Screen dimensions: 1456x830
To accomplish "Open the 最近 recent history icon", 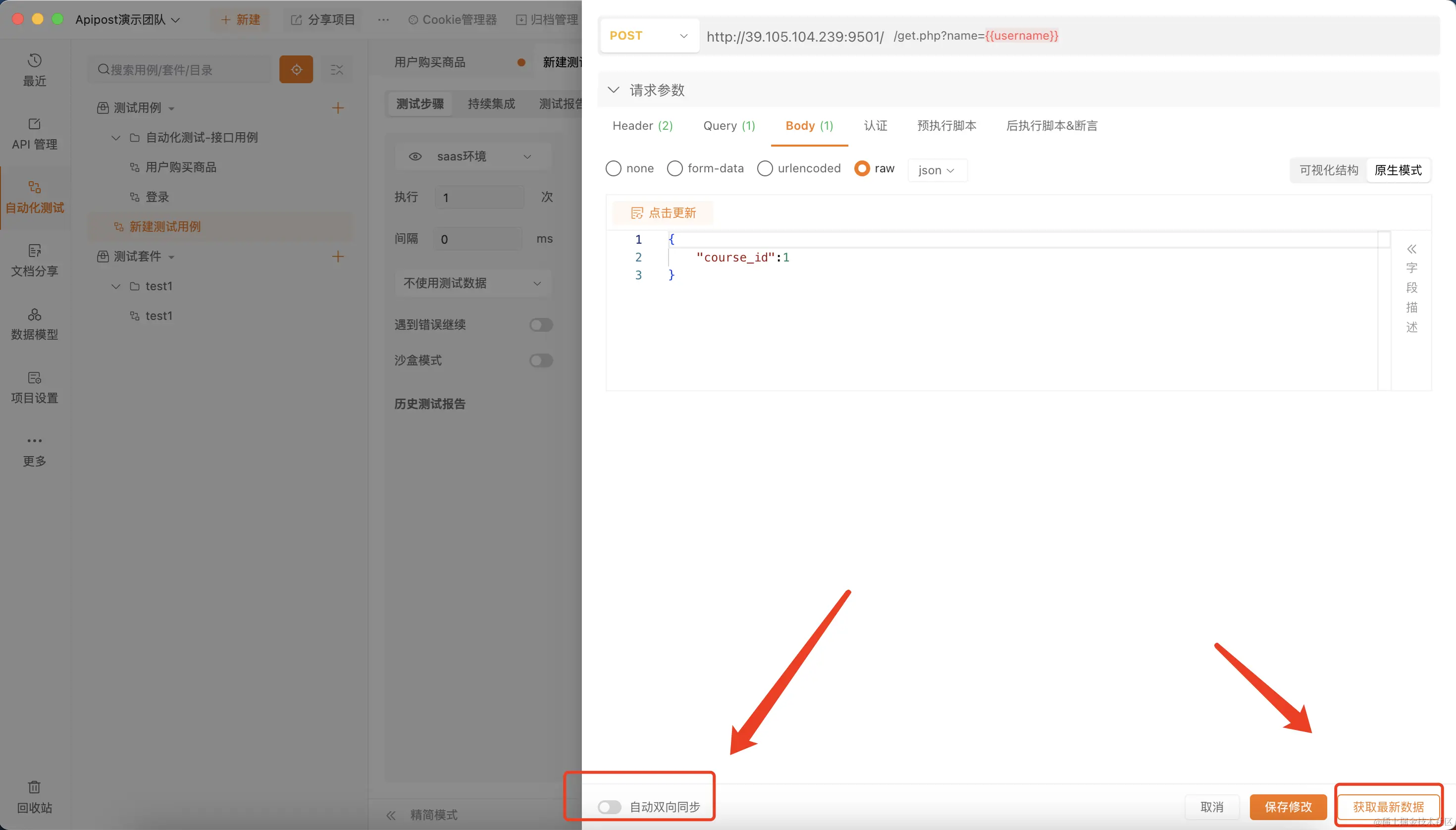I will (34, 61).
